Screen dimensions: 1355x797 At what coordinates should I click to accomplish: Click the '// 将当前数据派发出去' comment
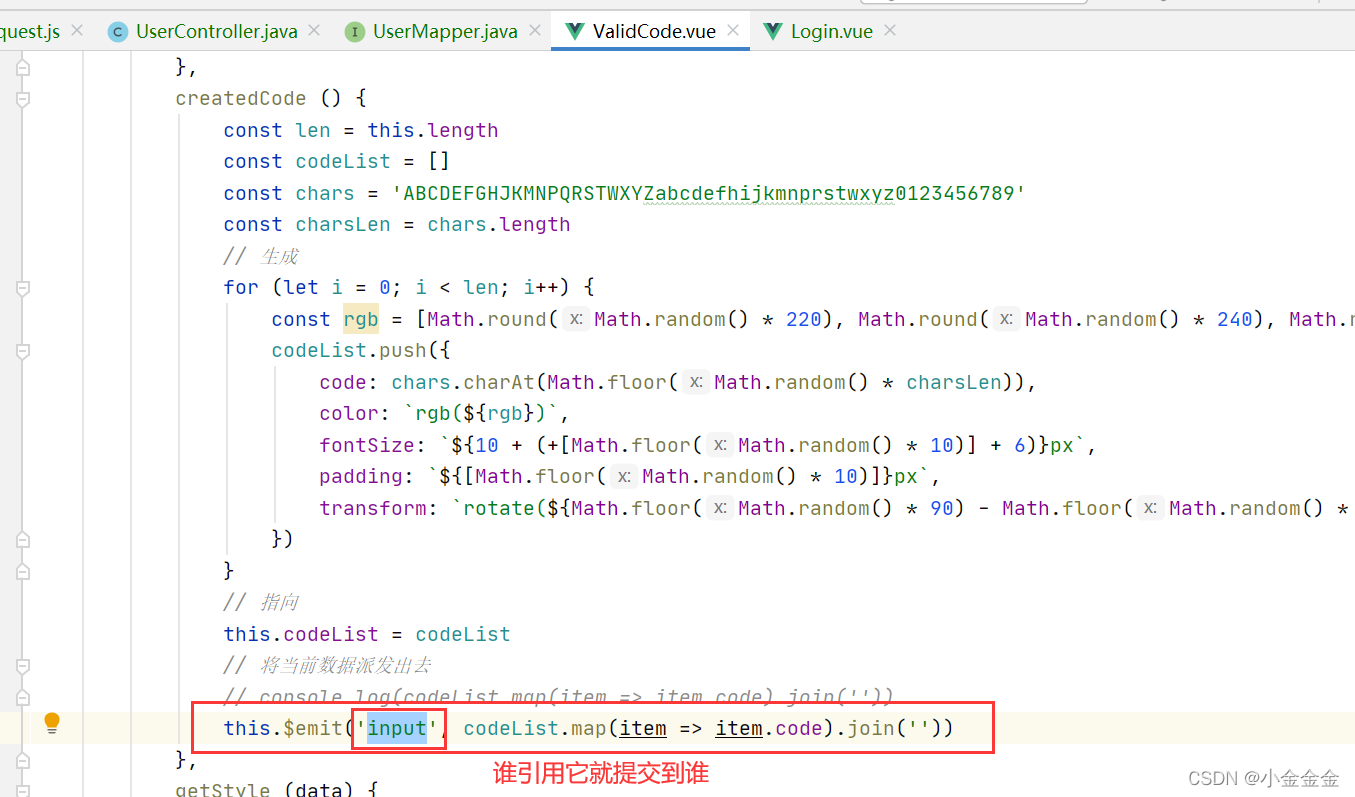(327, 665)
